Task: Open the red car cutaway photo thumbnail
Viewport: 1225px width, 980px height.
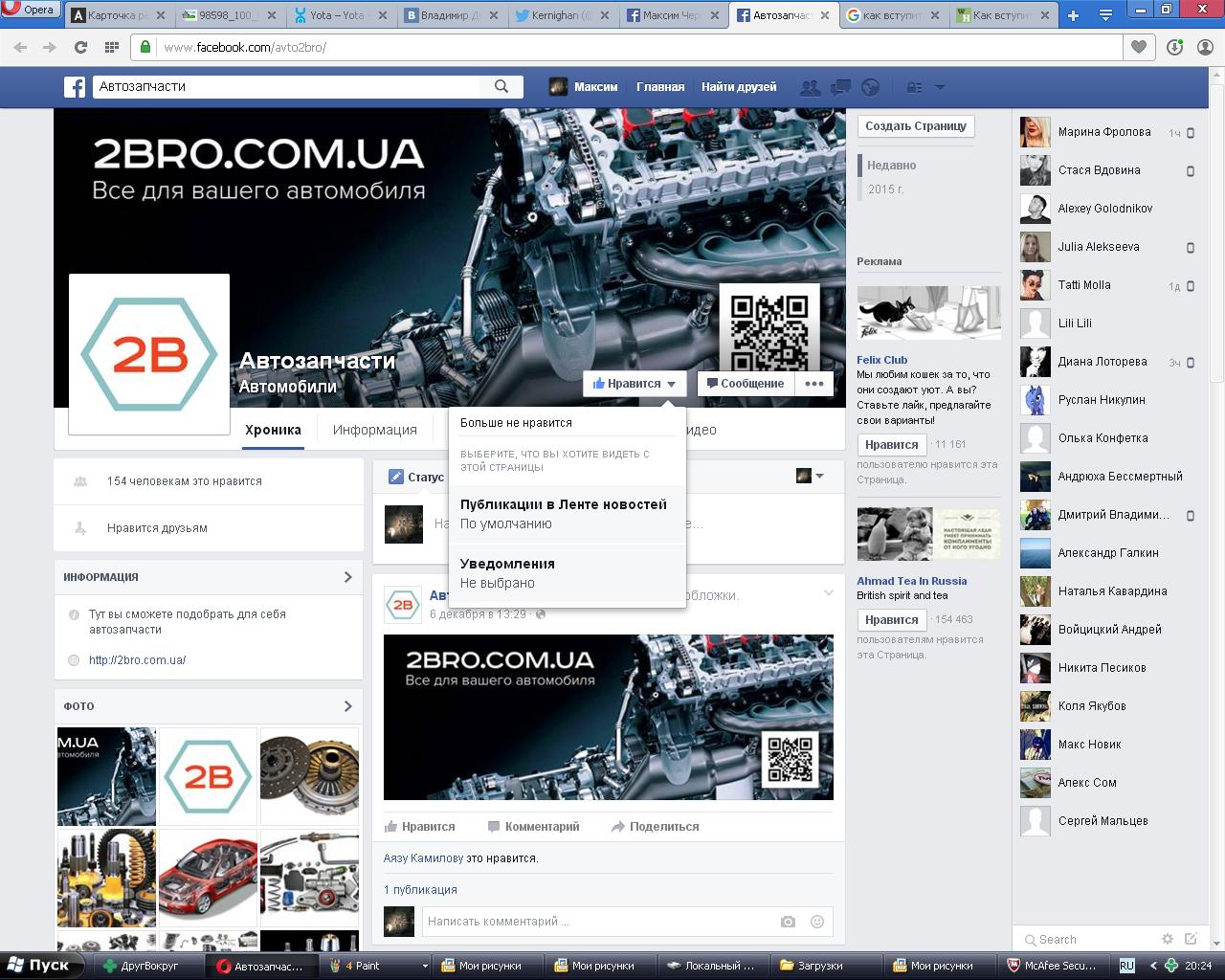Action: [x=208, y=878]
